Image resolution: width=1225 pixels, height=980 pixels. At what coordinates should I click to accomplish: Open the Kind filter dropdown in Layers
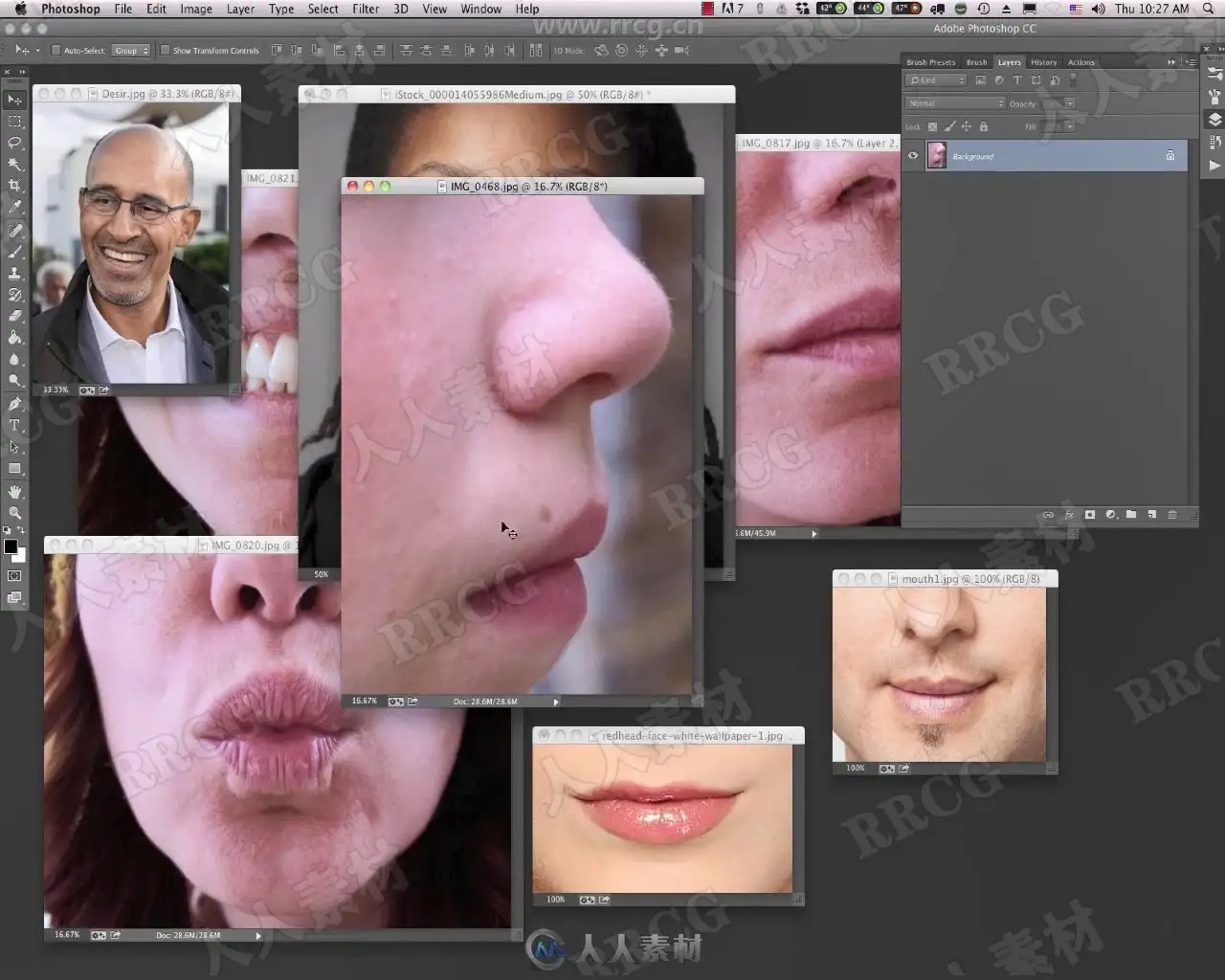coord(937,80)
